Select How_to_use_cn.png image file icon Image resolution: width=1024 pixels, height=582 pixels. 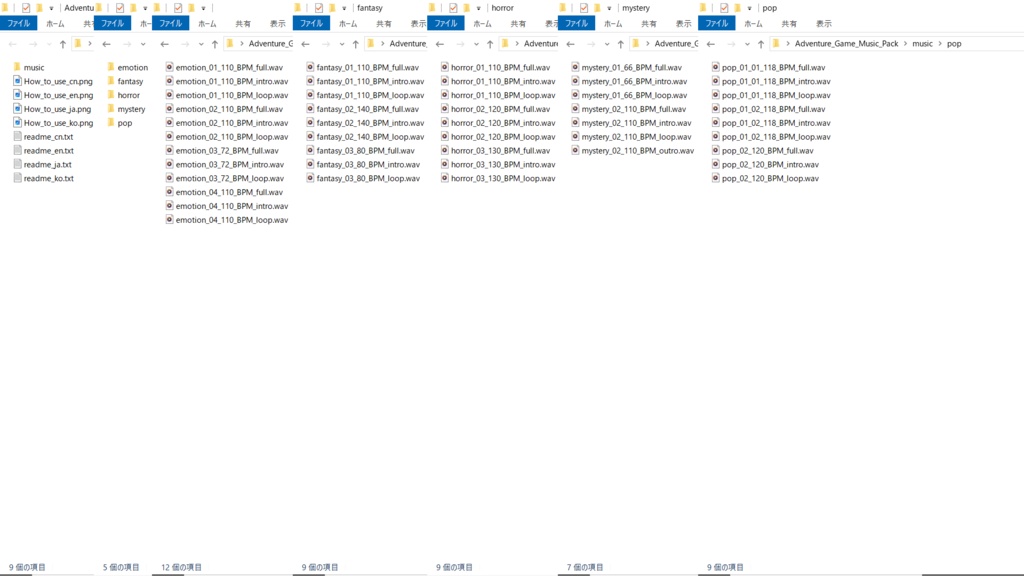tap(18, 81)
